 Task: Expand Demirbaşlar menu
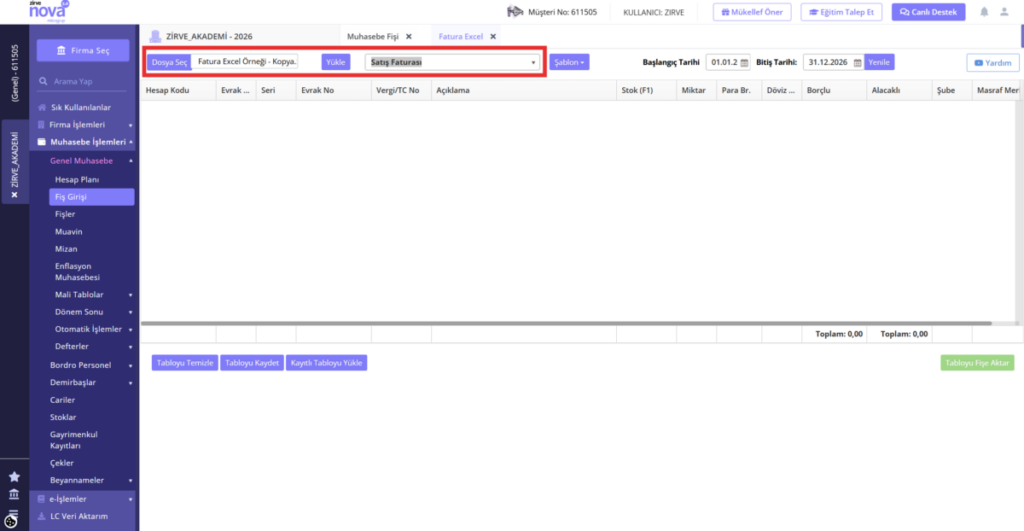(131, 383)
